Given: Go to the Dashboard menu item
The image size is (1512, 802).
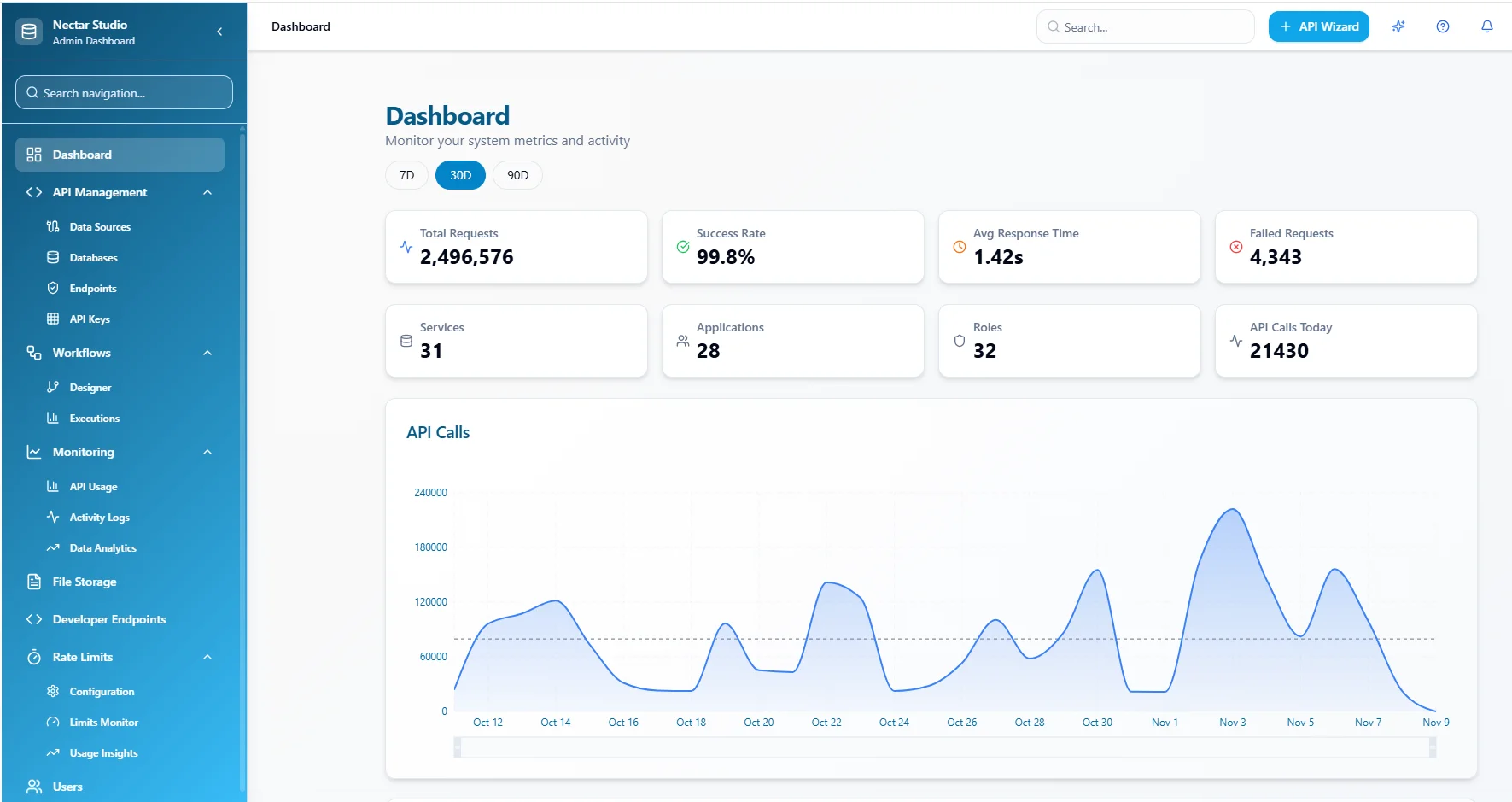Looking at the screenshot, I should point(82,155).
